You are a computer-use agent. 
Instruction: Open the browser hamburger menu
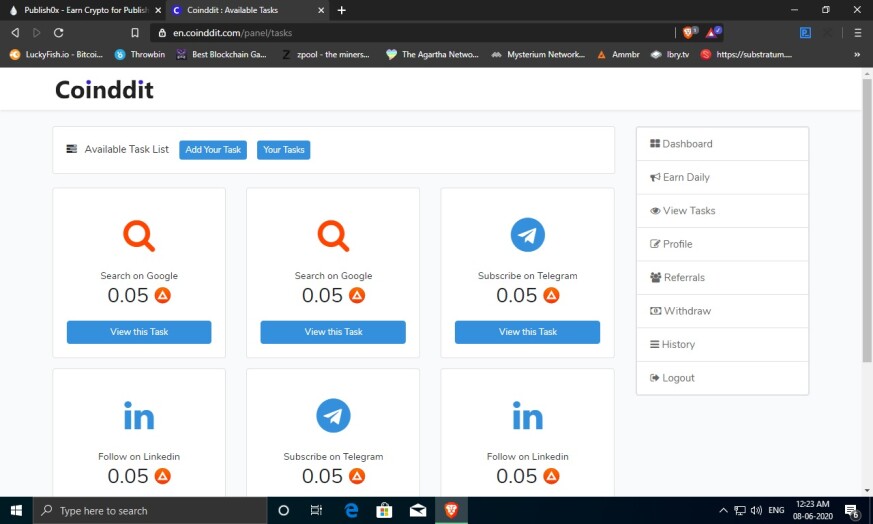click(857, 33)
